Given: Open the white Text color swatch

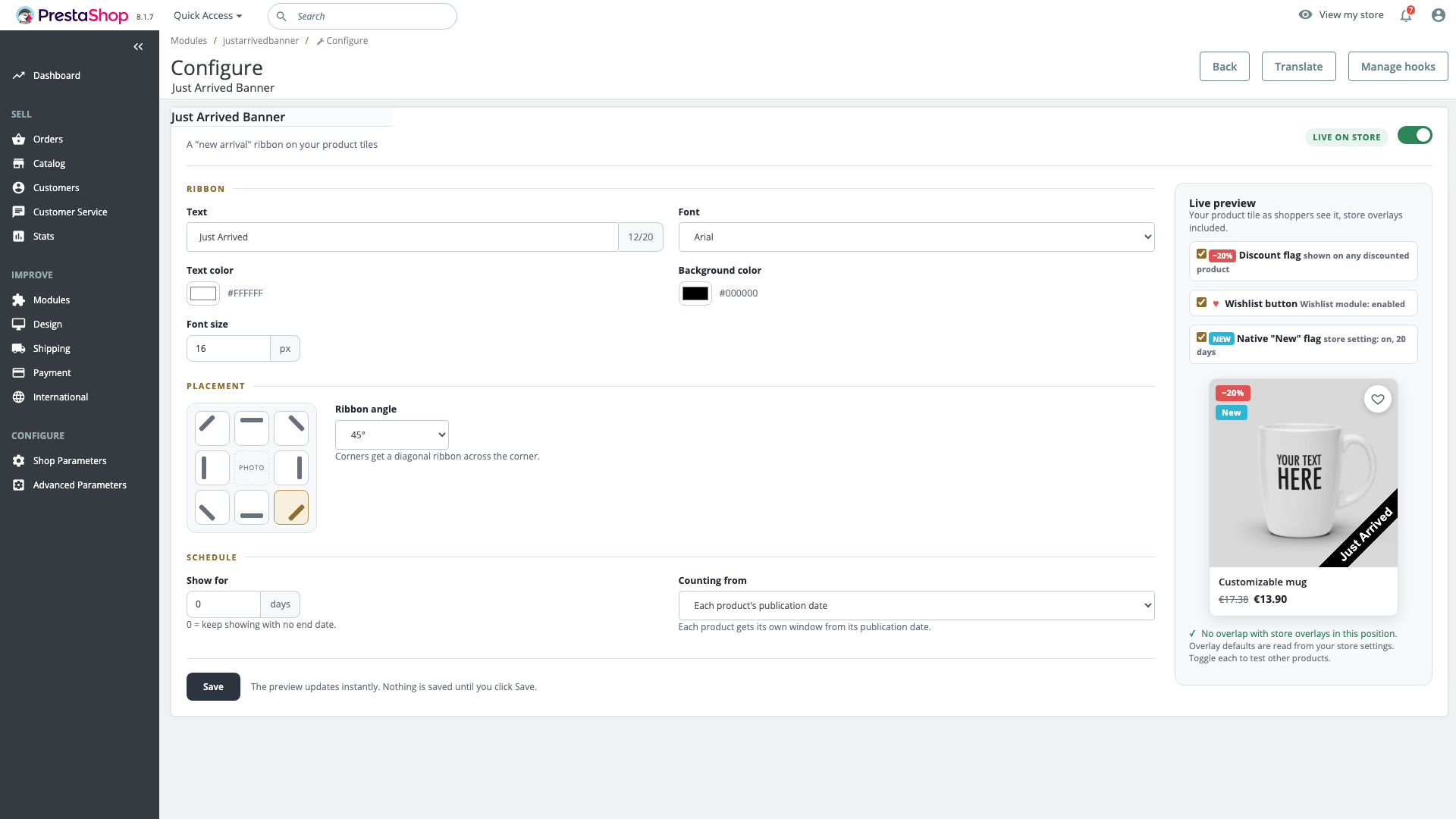Looking at the screenshot, I should click(203, 293).
